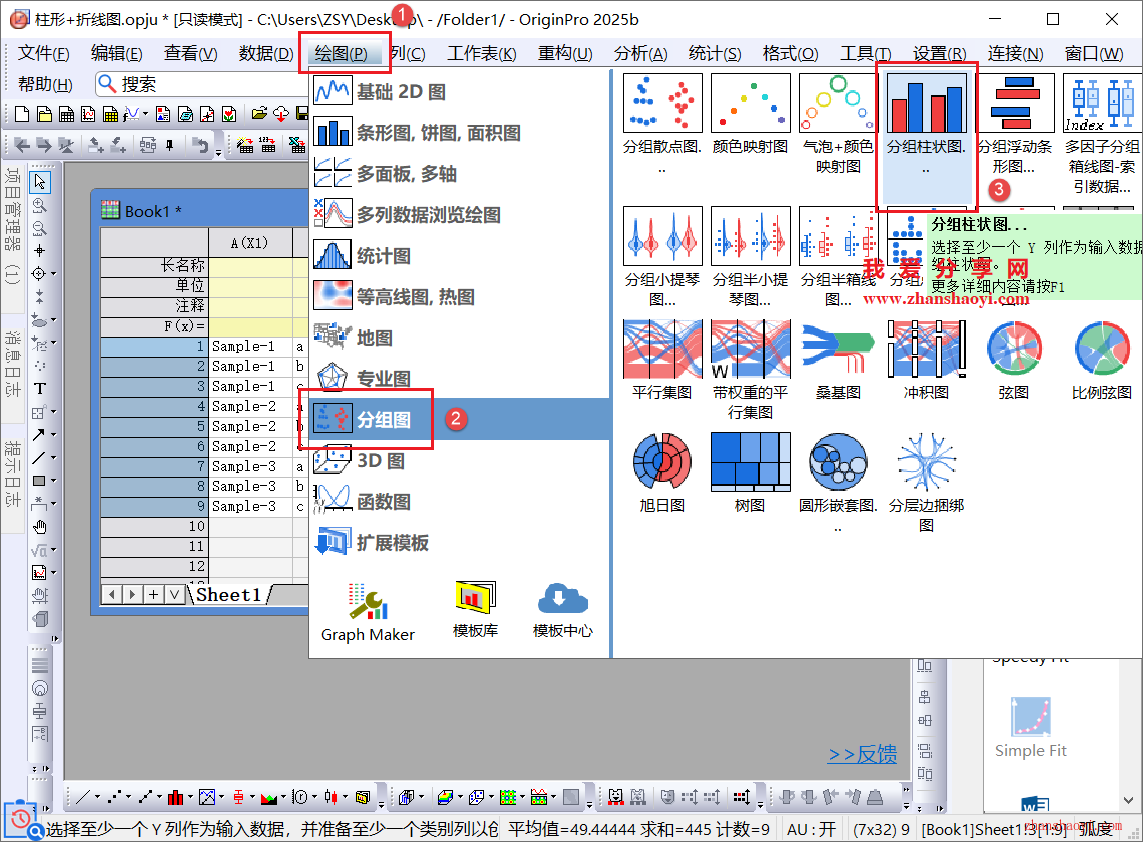Expand the 基础 2D 图 submenu

tap(401, 92)
